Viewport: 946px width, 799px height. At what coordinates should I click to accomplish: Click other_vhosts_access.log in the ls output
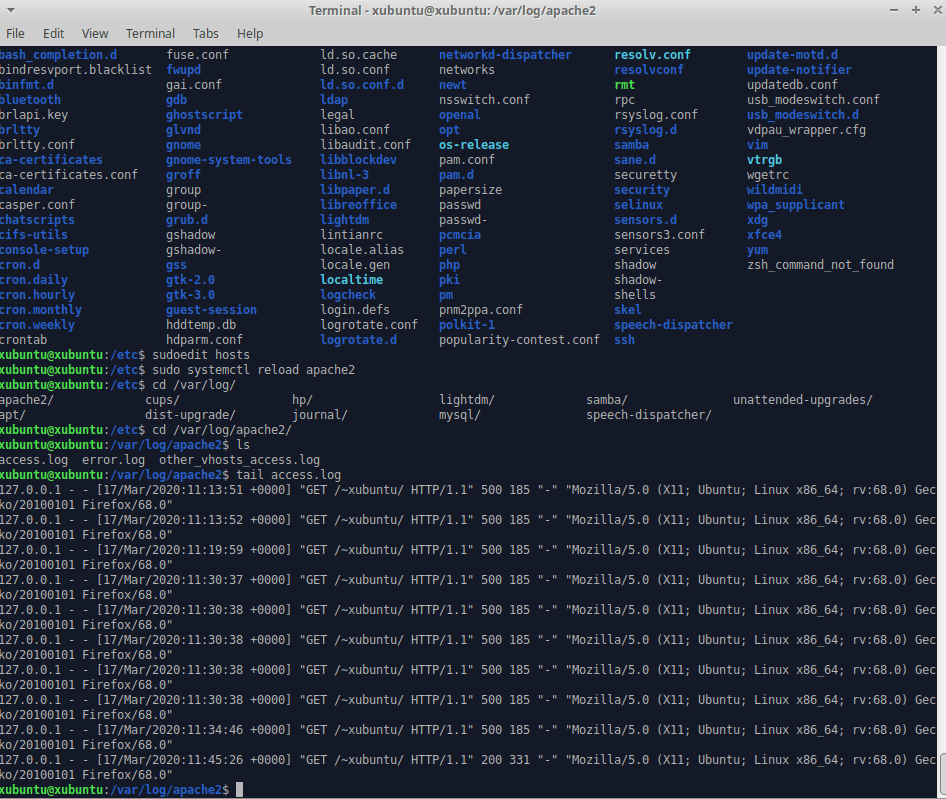tap(239, 460)
